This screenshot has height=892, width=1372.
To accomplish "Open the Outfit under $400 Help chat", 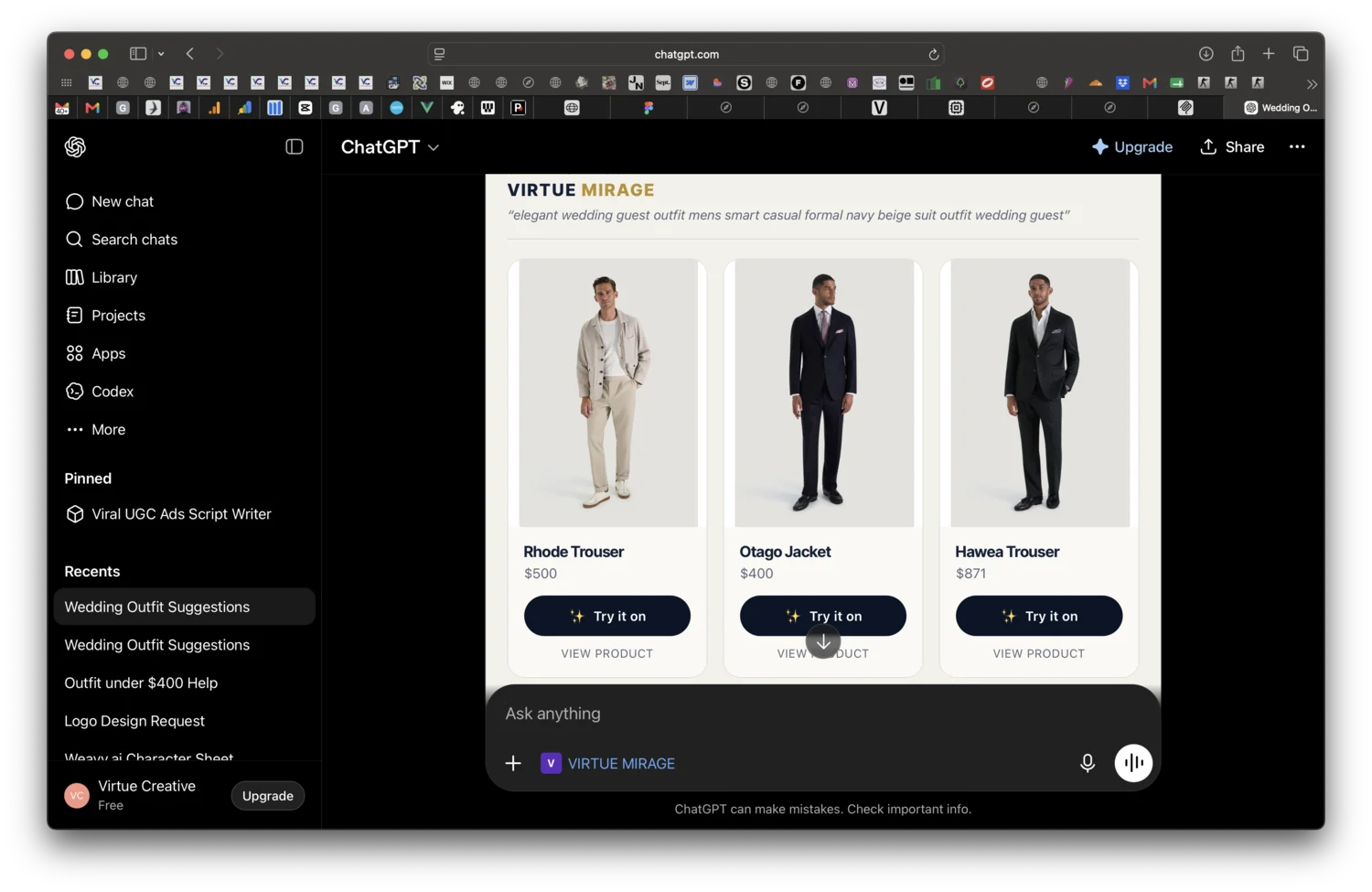I will (x=184, y=682).
